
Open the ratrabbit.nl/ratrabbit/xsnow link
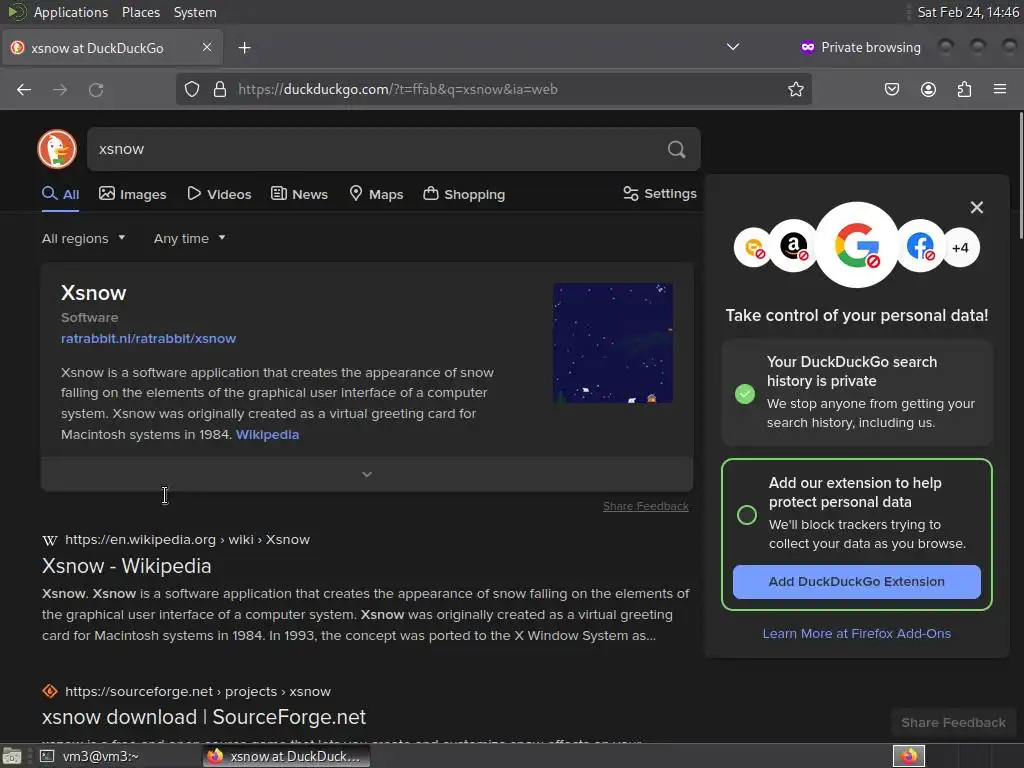[x=148, y=338]
